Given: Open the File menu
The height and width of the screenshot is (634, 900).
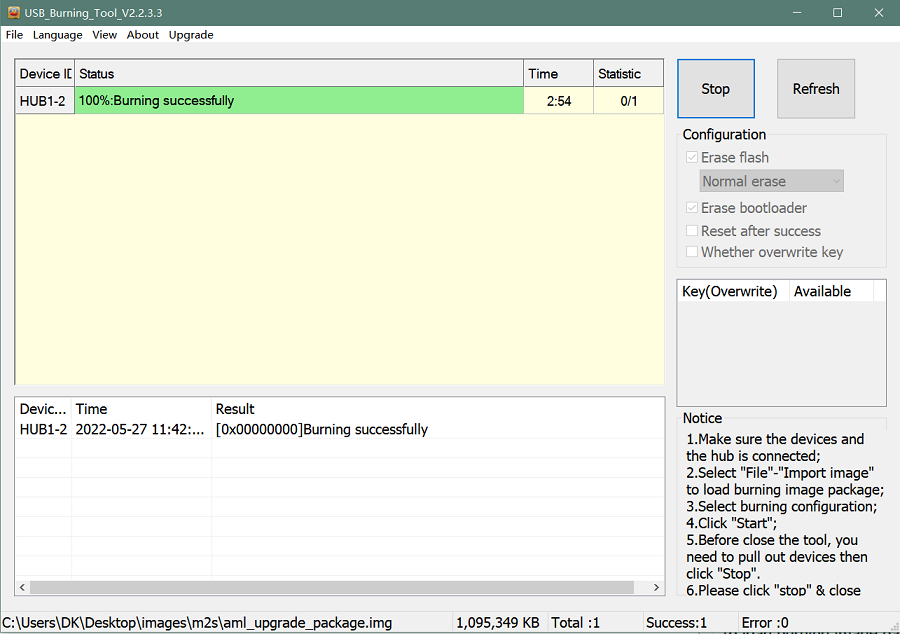Looking at the screenshot, I should pyautogui.click(x=14, y=35).
